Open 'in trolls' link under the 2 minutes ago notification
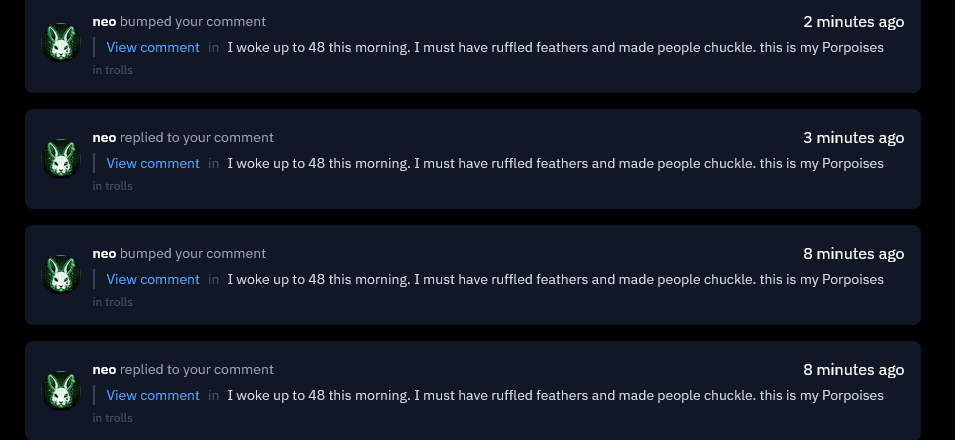 pyautogui.click(x=113, y=70)
